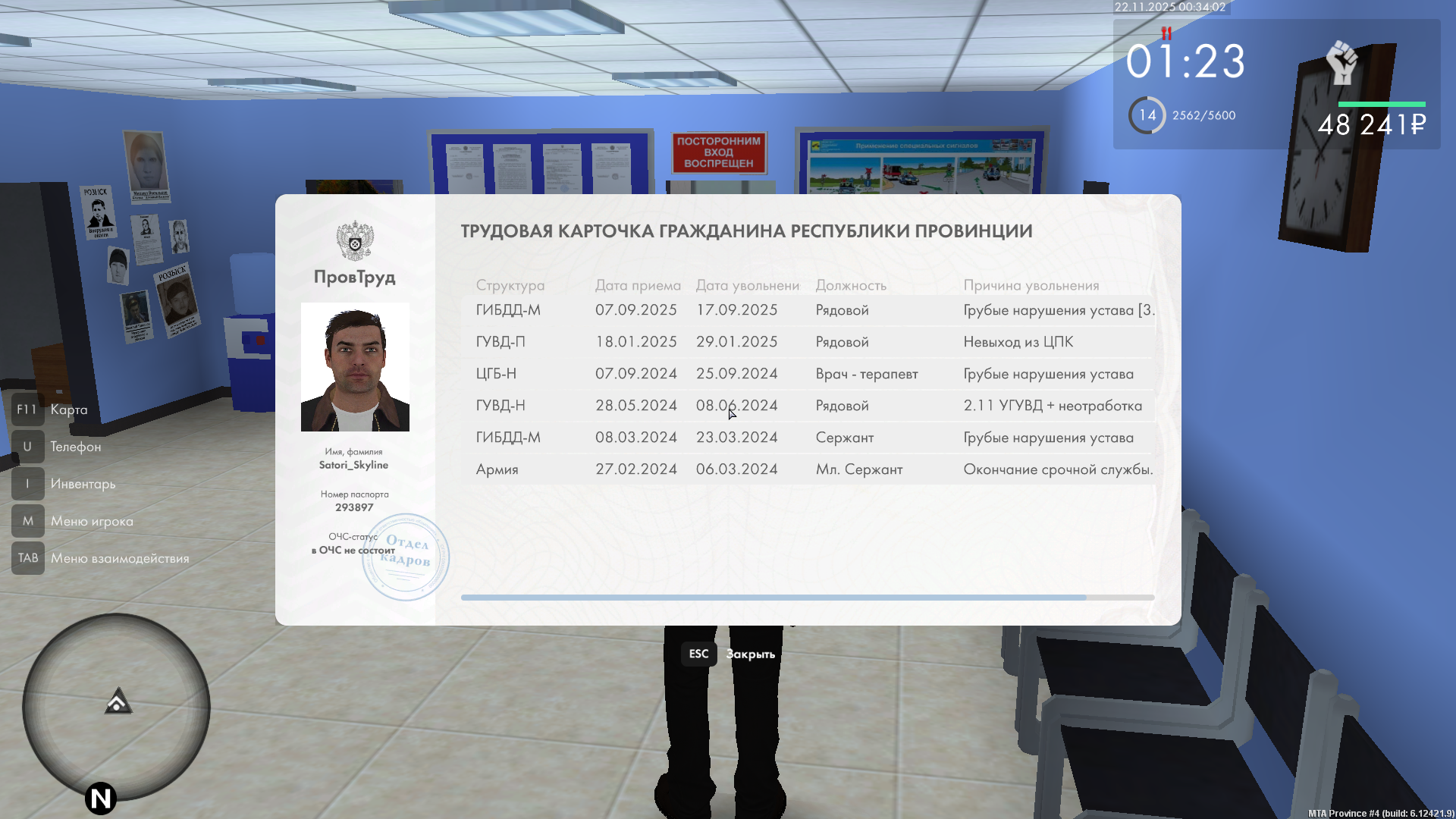The width and height of the screenshot is (1456, 819).
Task: Click the ESC key icon
Action: point(698,654)
